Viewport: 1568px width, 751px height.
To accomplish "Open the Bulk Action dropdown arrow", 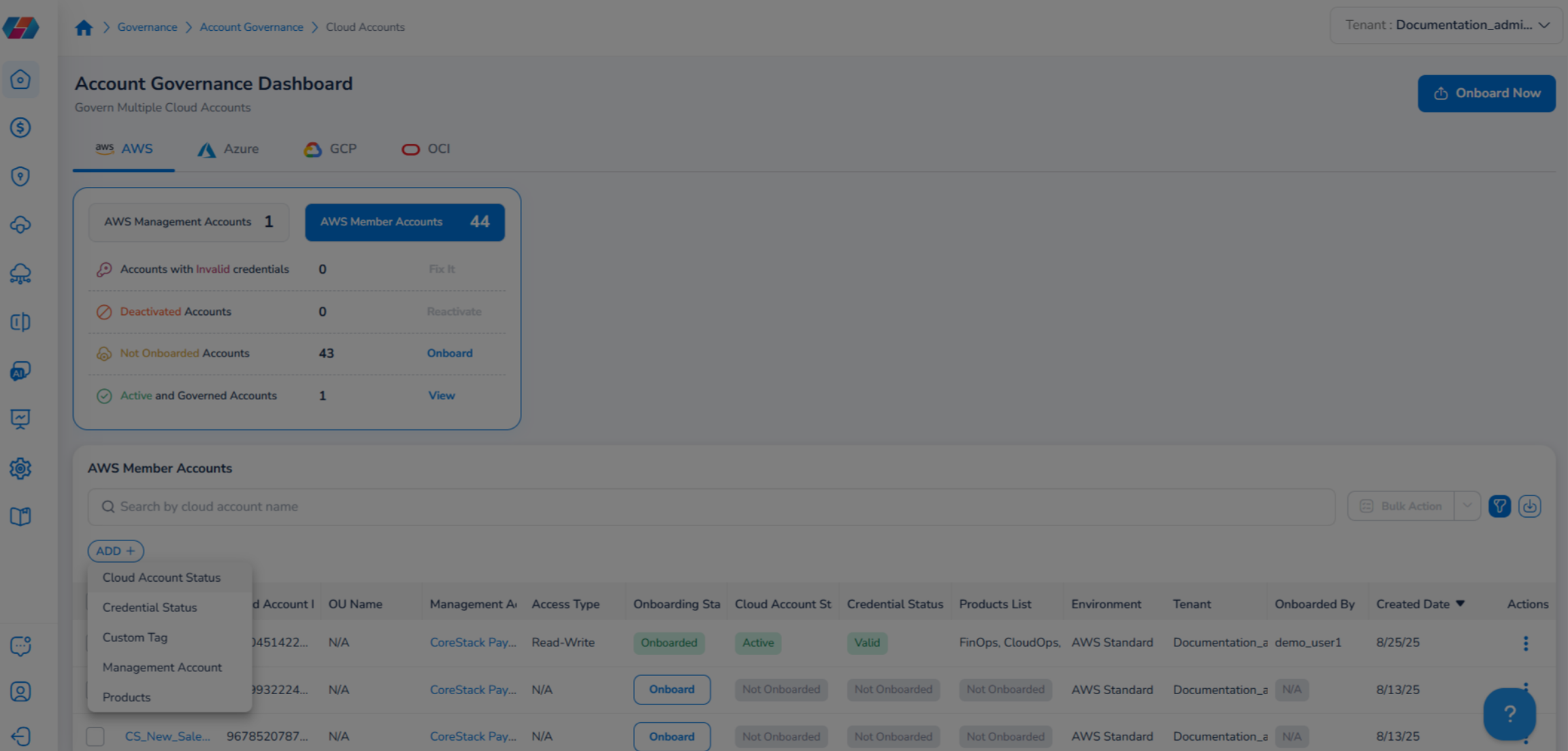I will (x=1467, y=505).
